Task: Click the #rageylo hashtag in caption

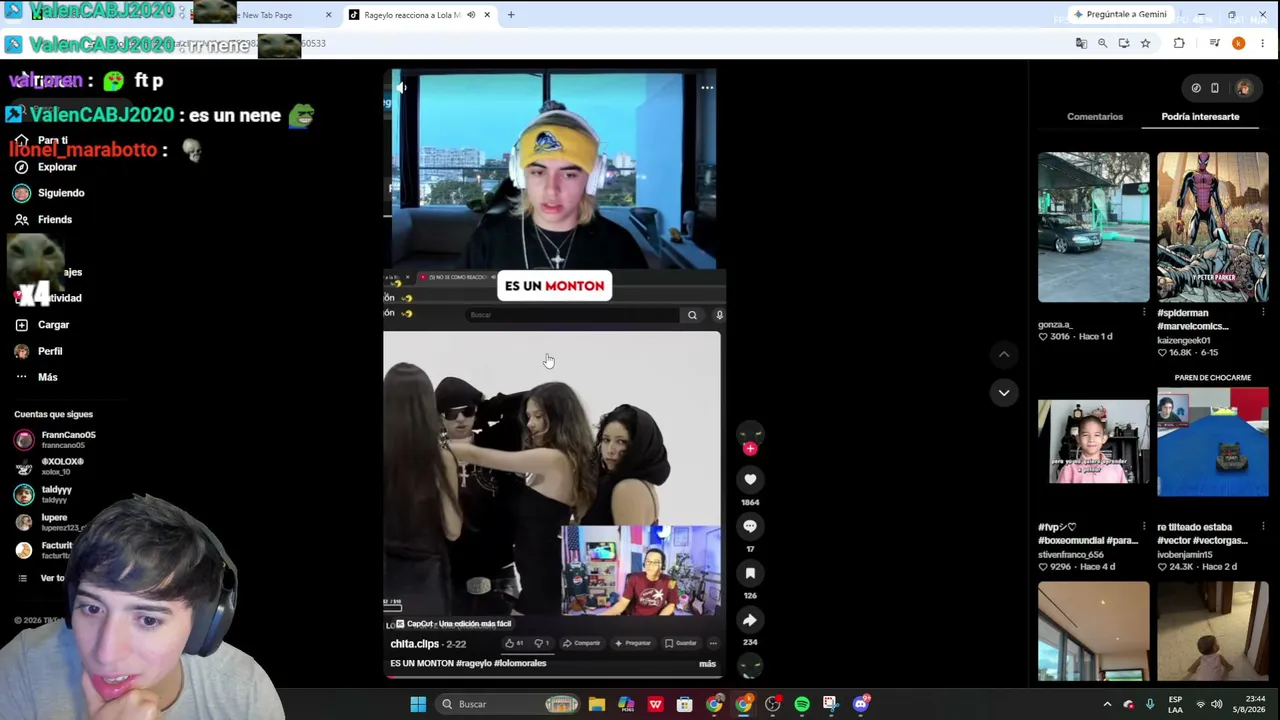Action: 474,664
